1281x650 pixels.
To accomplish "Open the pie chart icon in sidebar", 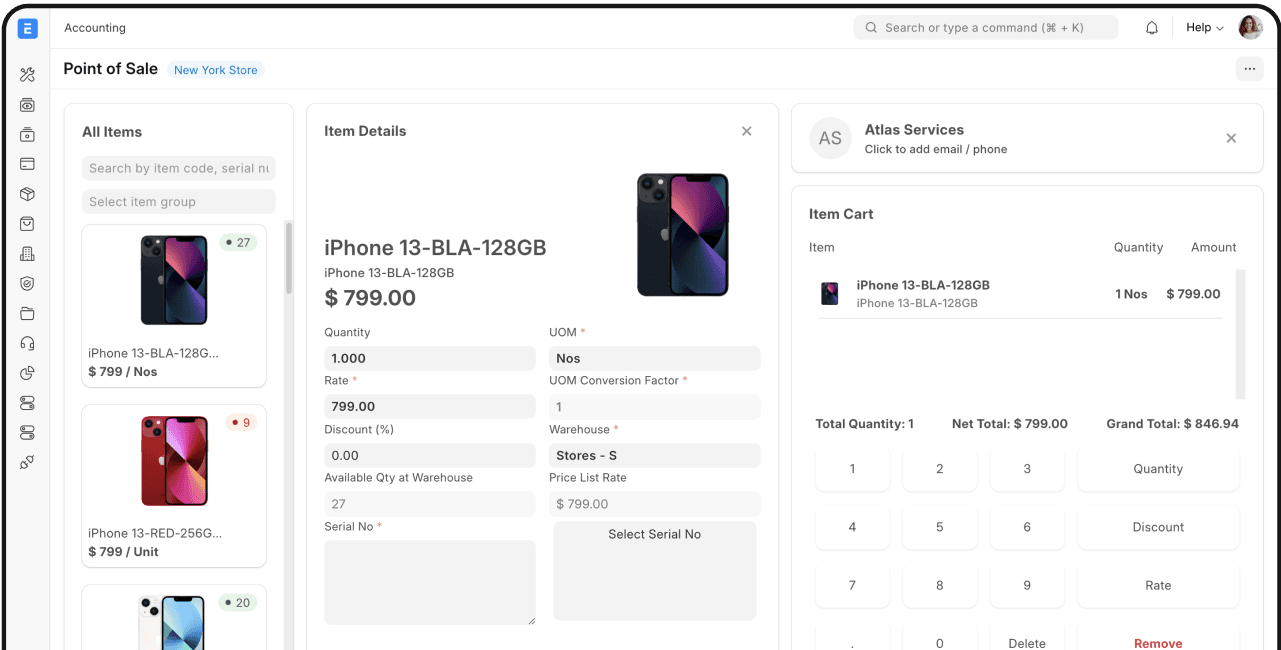I will point(27,373).
